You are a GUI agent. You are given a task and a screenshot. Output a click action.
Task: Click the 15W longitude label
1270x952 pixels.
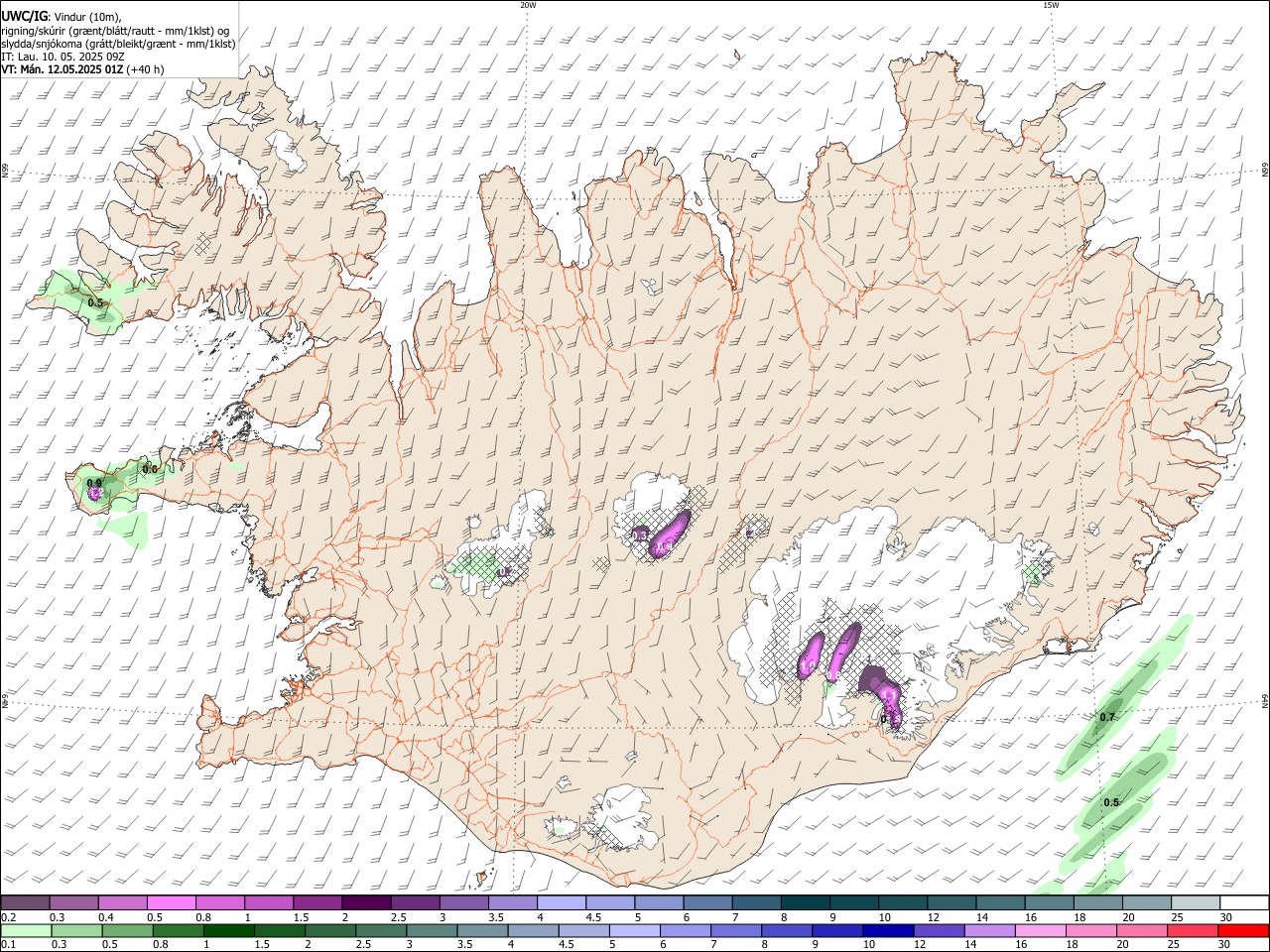tap(1051, 5)
